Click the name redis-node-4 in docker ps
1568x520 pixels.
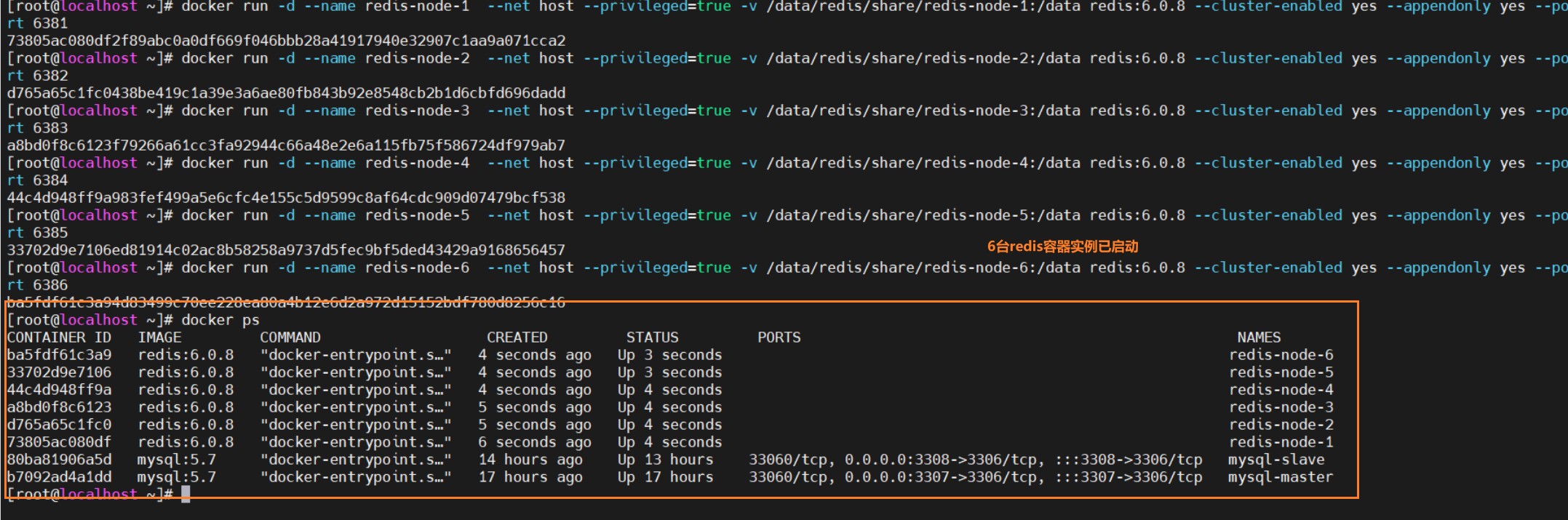click(1281, 390)
